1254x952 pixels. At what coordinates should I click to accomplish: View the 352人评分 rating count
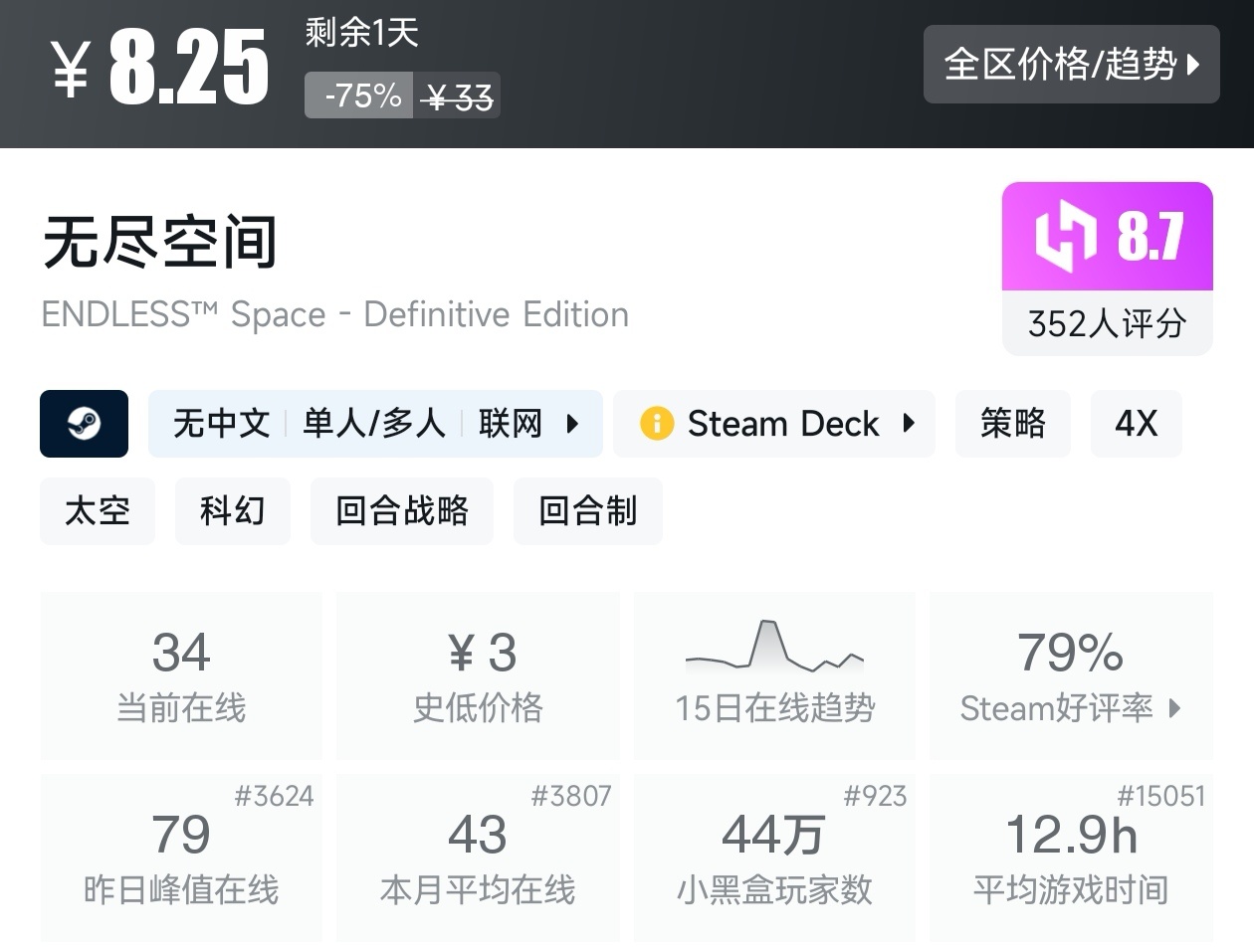pos(1107,323)
